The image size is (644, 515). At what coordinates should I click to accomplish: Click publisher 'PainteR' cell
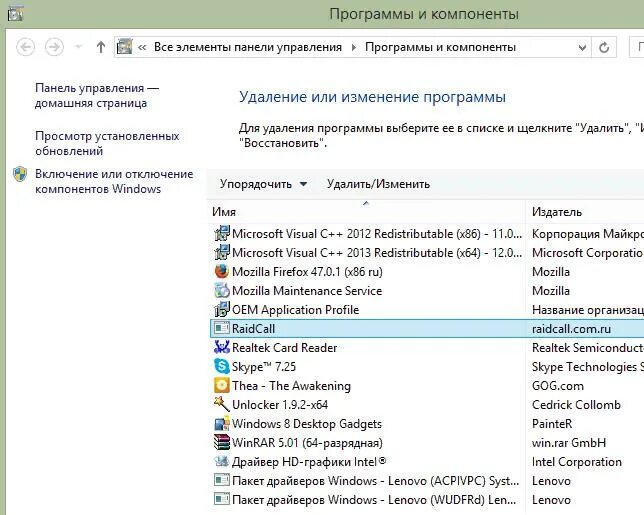[x=552, y=423]
